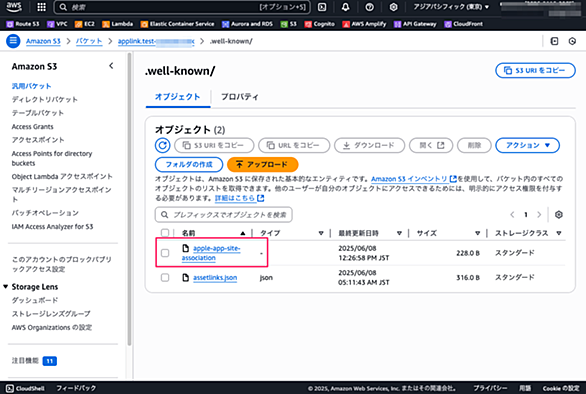The width and height of the screenshot is (586, 394).
Task: Open the VPC bookmark
Action: coord(57,24)
